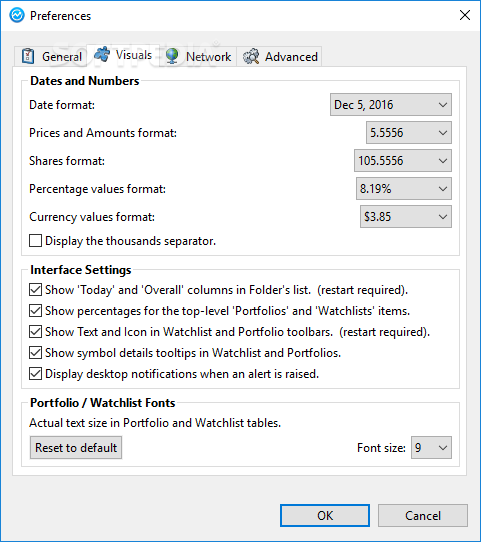Click the Network tab globe icon
Screen dimensions: 481x542
pos(172,56)
